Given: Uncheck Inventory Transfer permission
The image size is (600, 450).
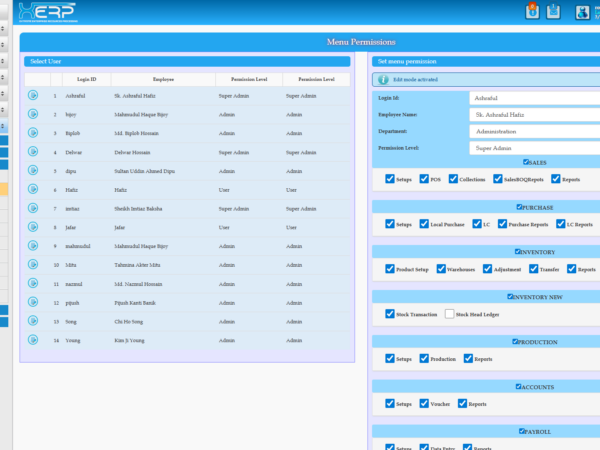Looking at the screenshot, I should [x=533, y=269].
